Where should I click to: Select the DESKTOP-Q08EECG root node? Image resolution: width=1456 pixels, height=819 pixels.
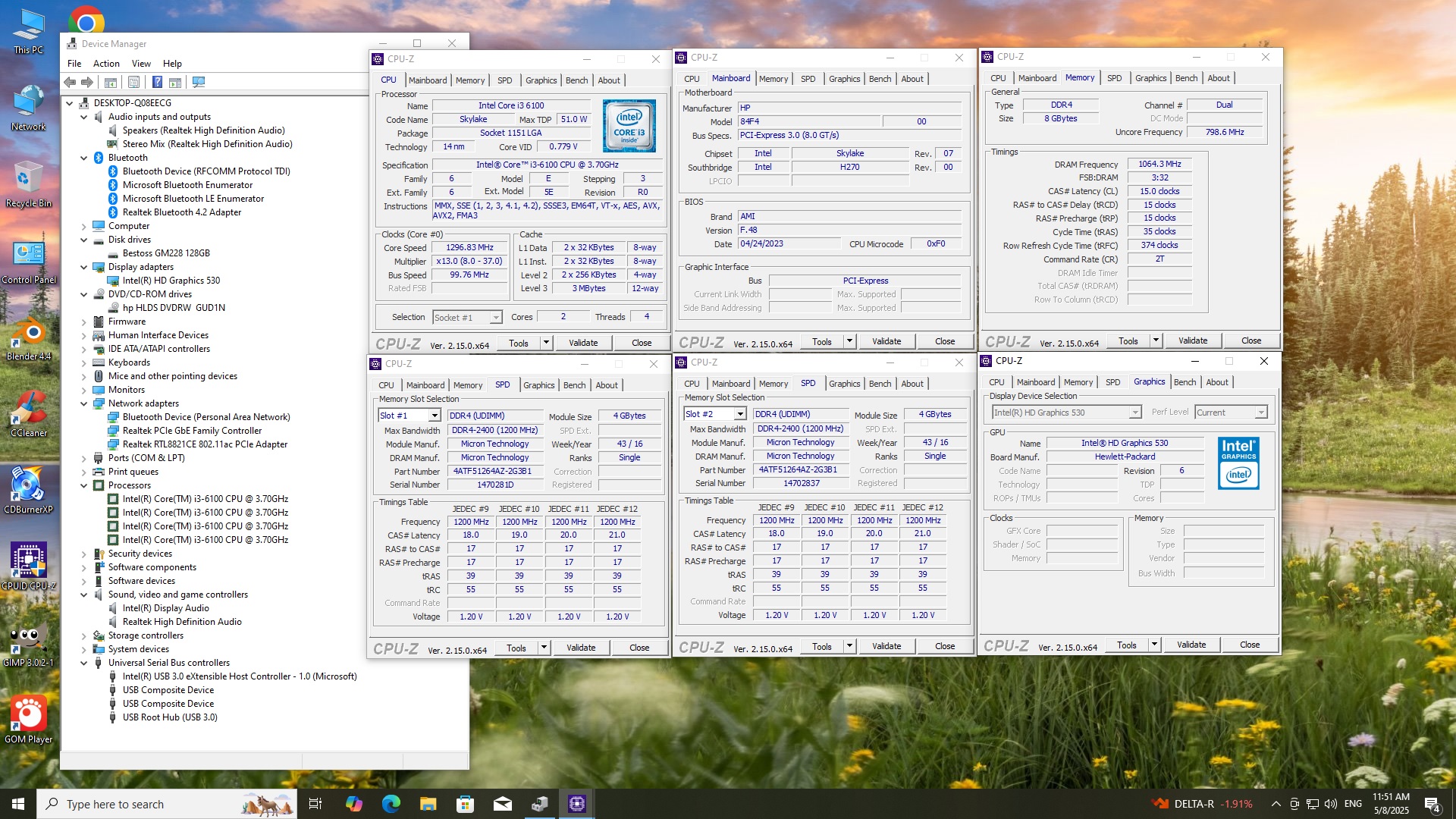click(132, 103)
